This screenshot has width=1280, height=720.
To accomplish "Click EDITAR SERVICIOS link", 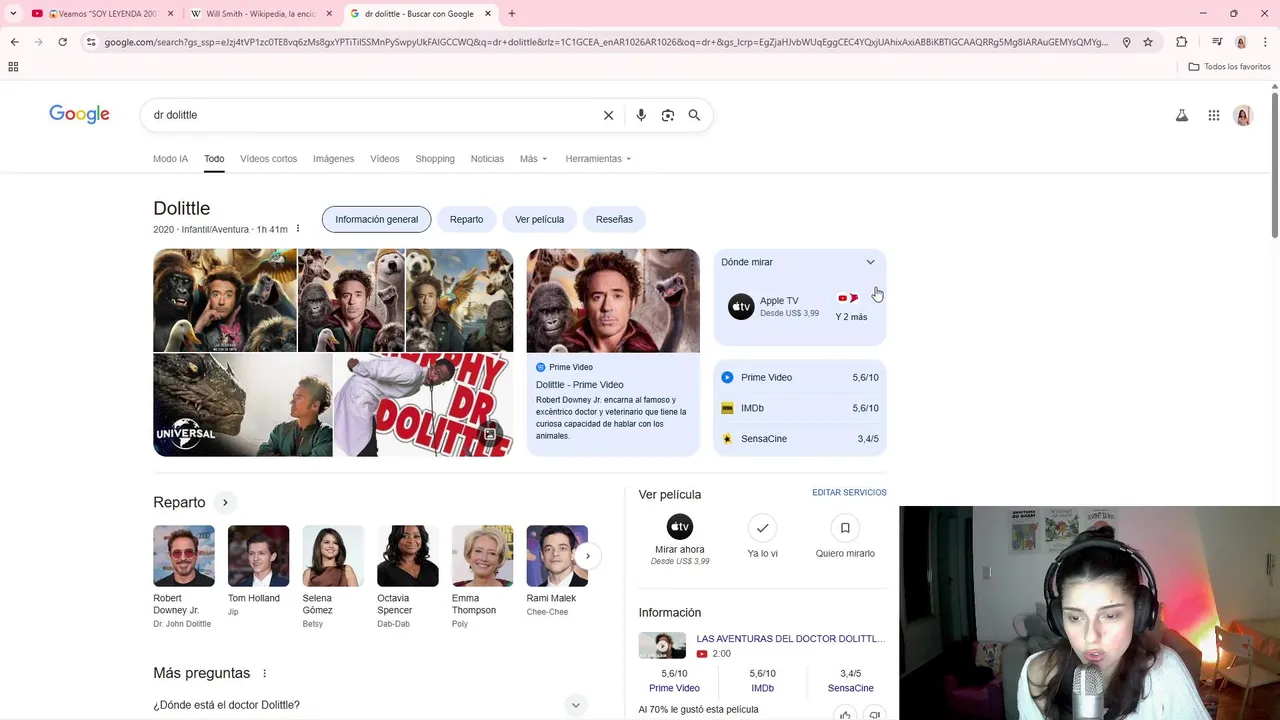I will click(x=849, y=493).
